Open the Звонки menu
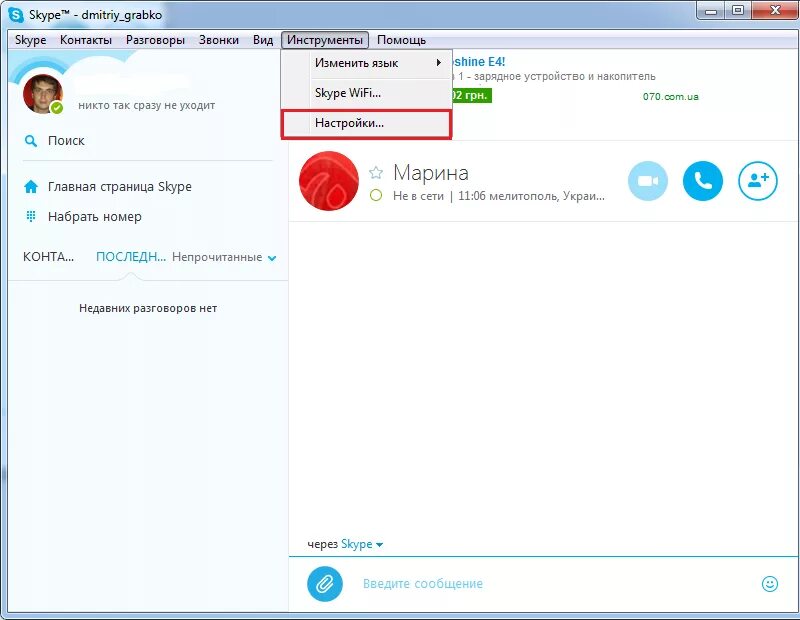Image resolution: width=800 pixels, height=620 pixels. [219, 40]
